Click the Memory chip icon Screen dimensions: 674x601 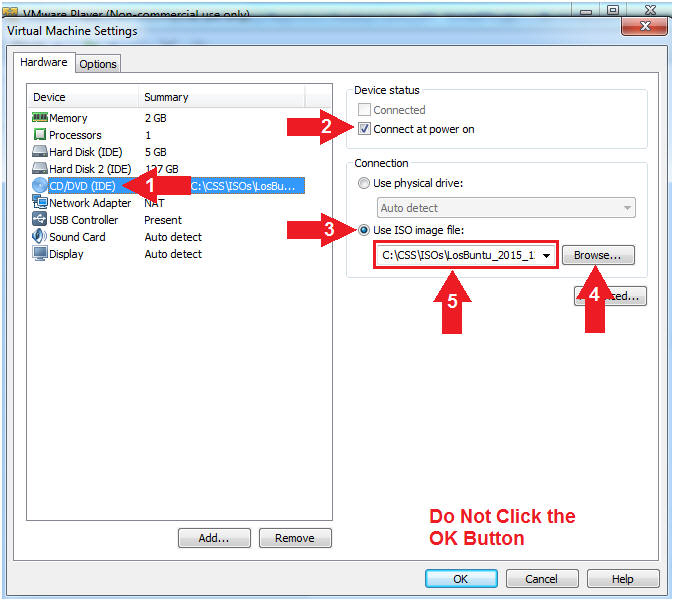coord(40,117)
